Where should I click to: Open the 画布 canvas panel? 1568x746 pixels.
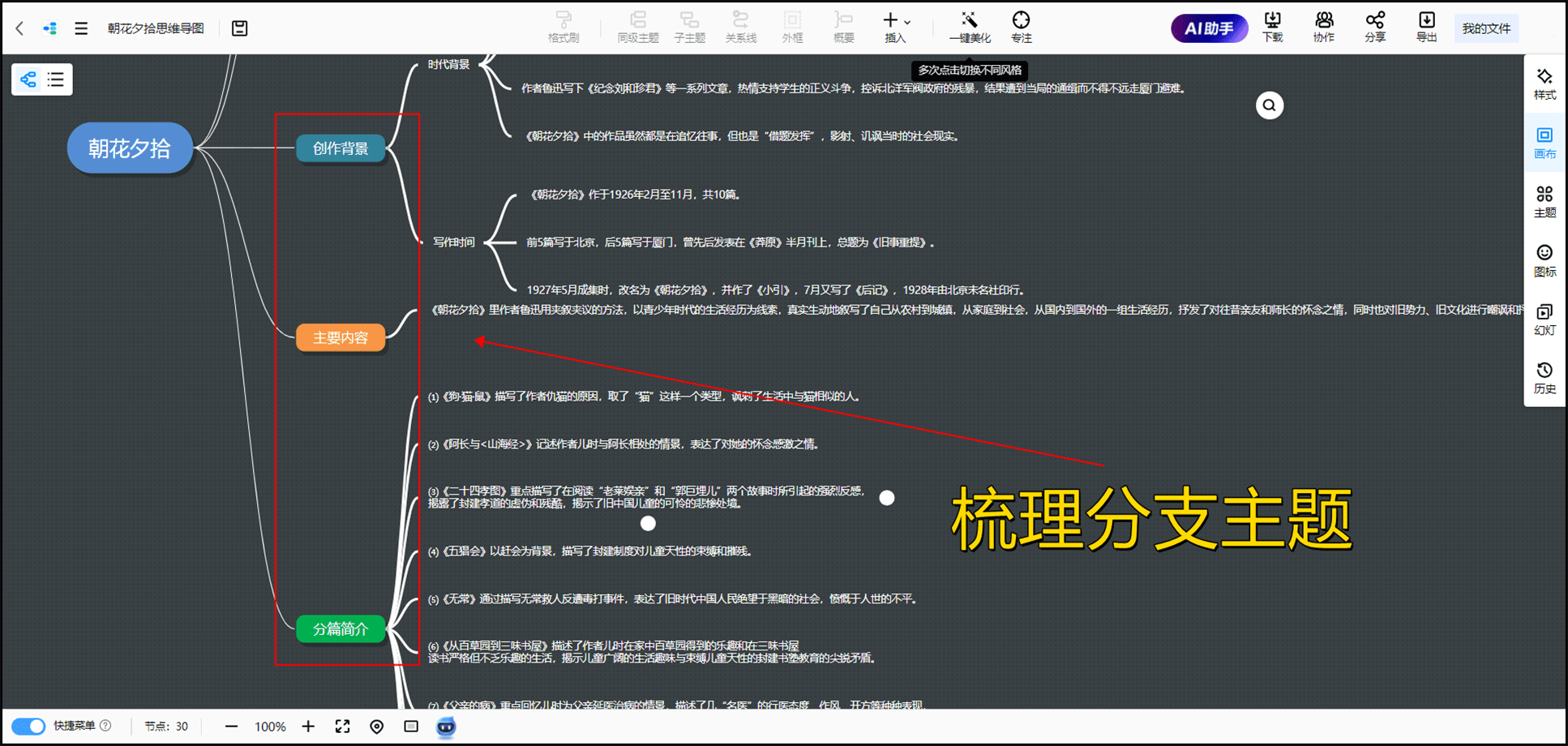pyautogui.click(x=1544, y=143)
